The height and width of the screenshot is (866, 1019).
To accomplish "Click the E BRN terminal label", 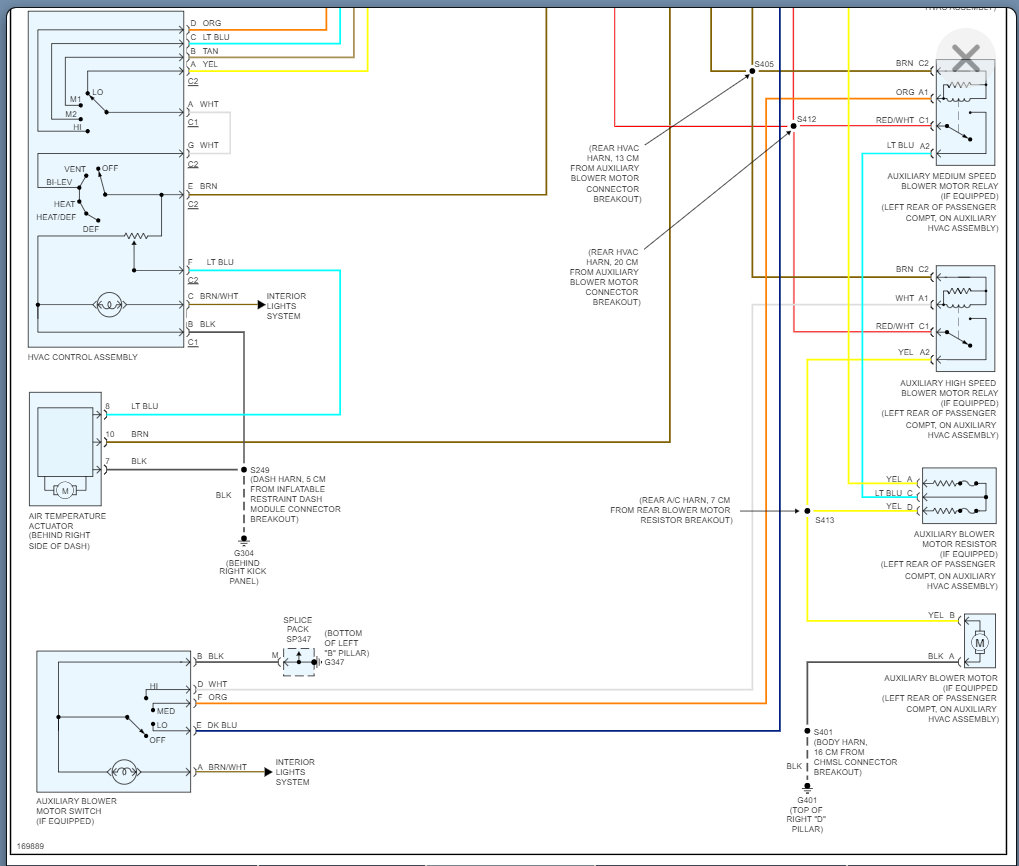I will point(203,186).
